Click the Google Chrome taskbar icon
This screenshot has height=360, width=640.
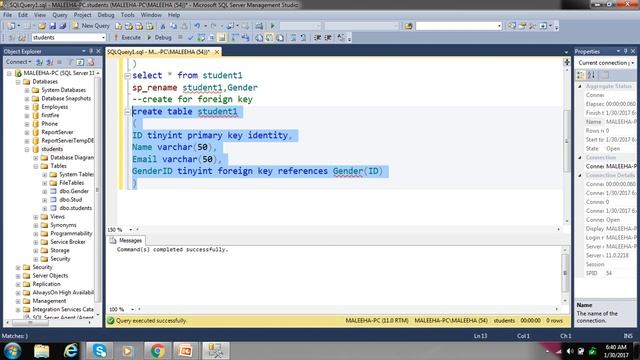pyautogui.click(x=158, y=351)
